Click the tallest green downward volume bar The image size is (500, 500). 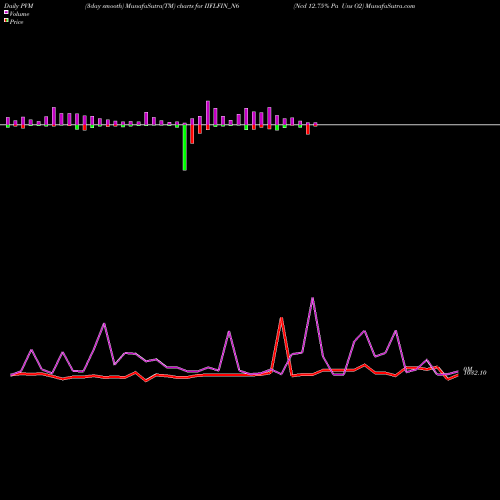(185, 147)
